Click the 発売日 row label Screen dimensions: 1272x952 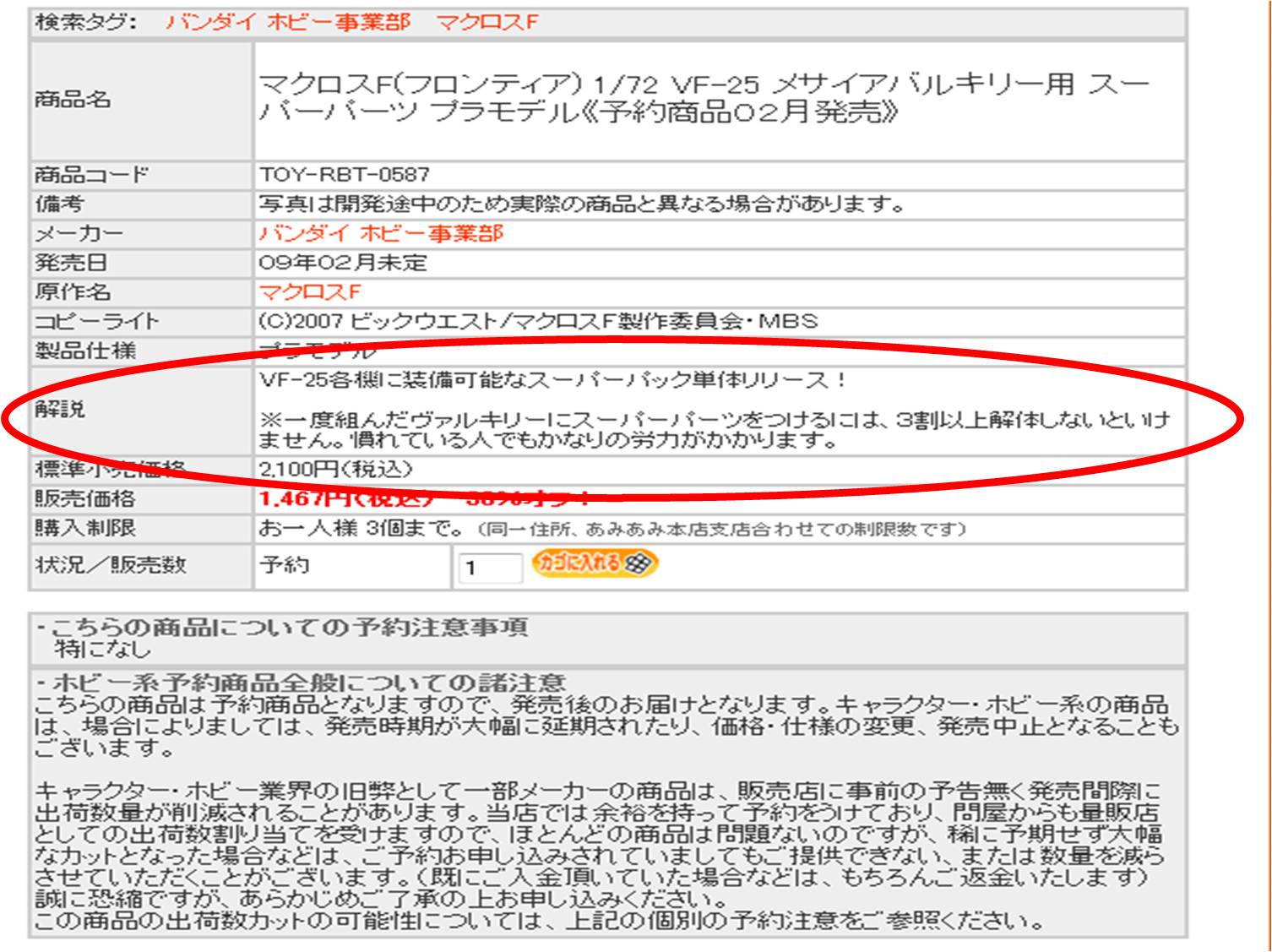click(x=71, y=263)
